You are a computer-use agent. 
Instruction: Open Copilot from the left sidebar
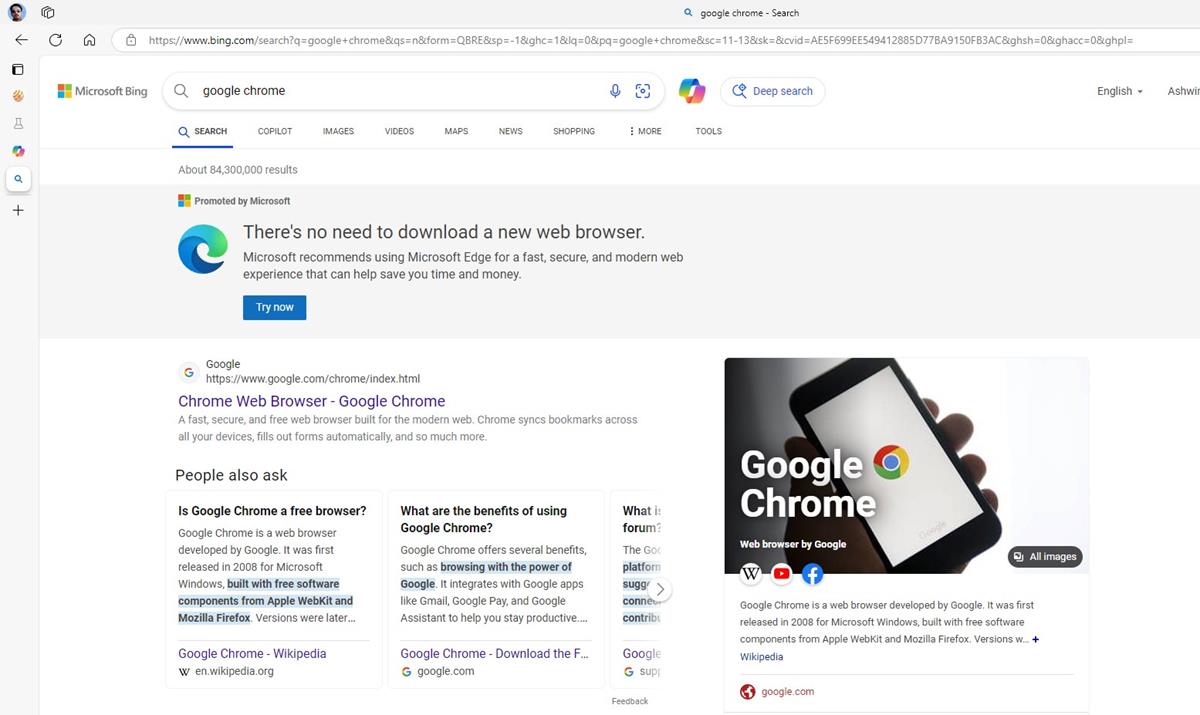click(x=18, y=151)
